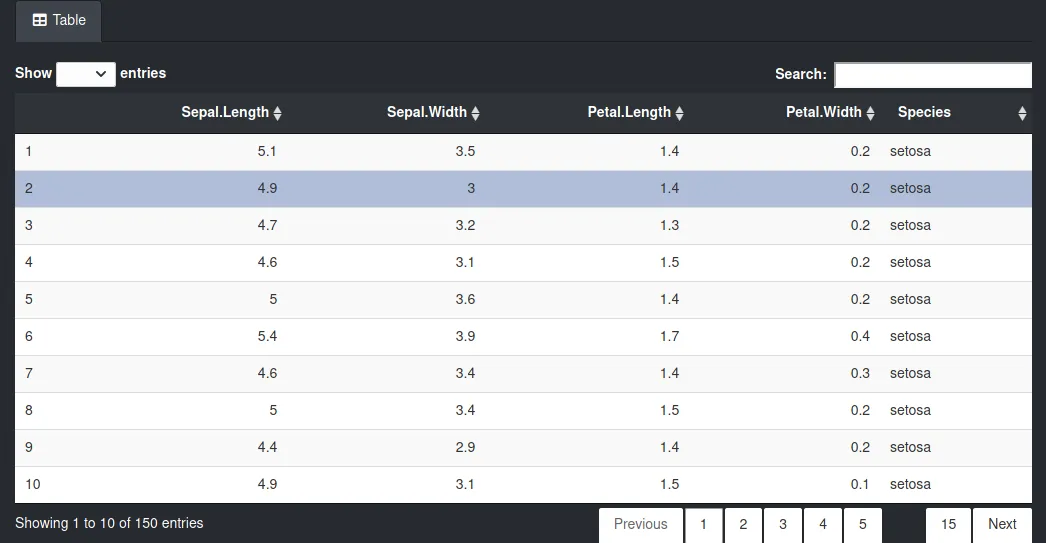Sort by Petal.Length using its arrow icon

[x=680, y=113]
